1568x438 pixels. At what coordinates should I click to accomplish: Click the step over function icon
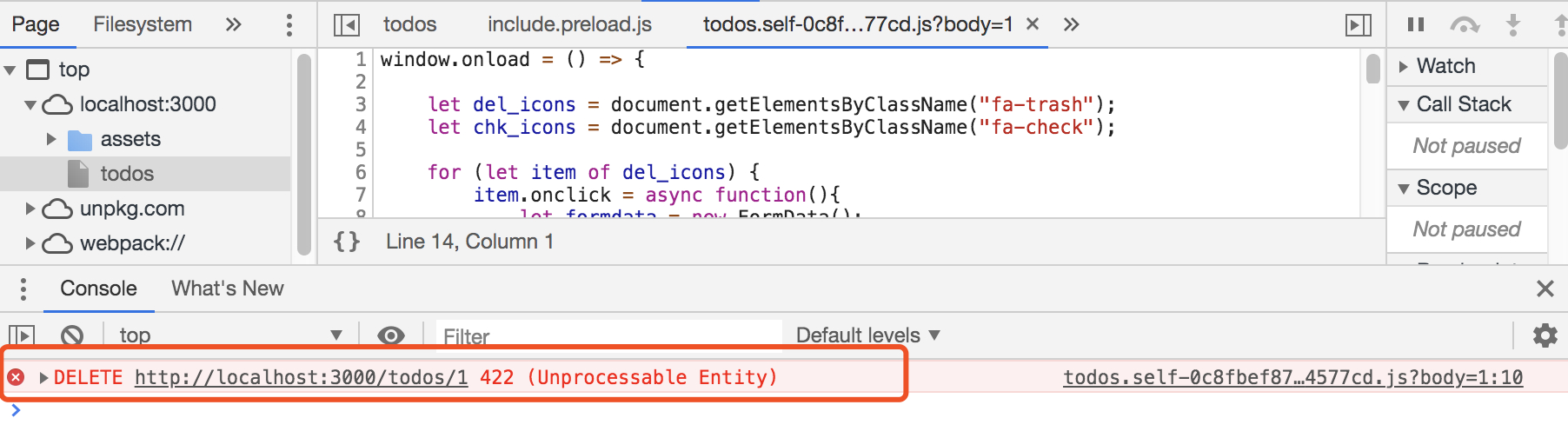coord(1465,25)
